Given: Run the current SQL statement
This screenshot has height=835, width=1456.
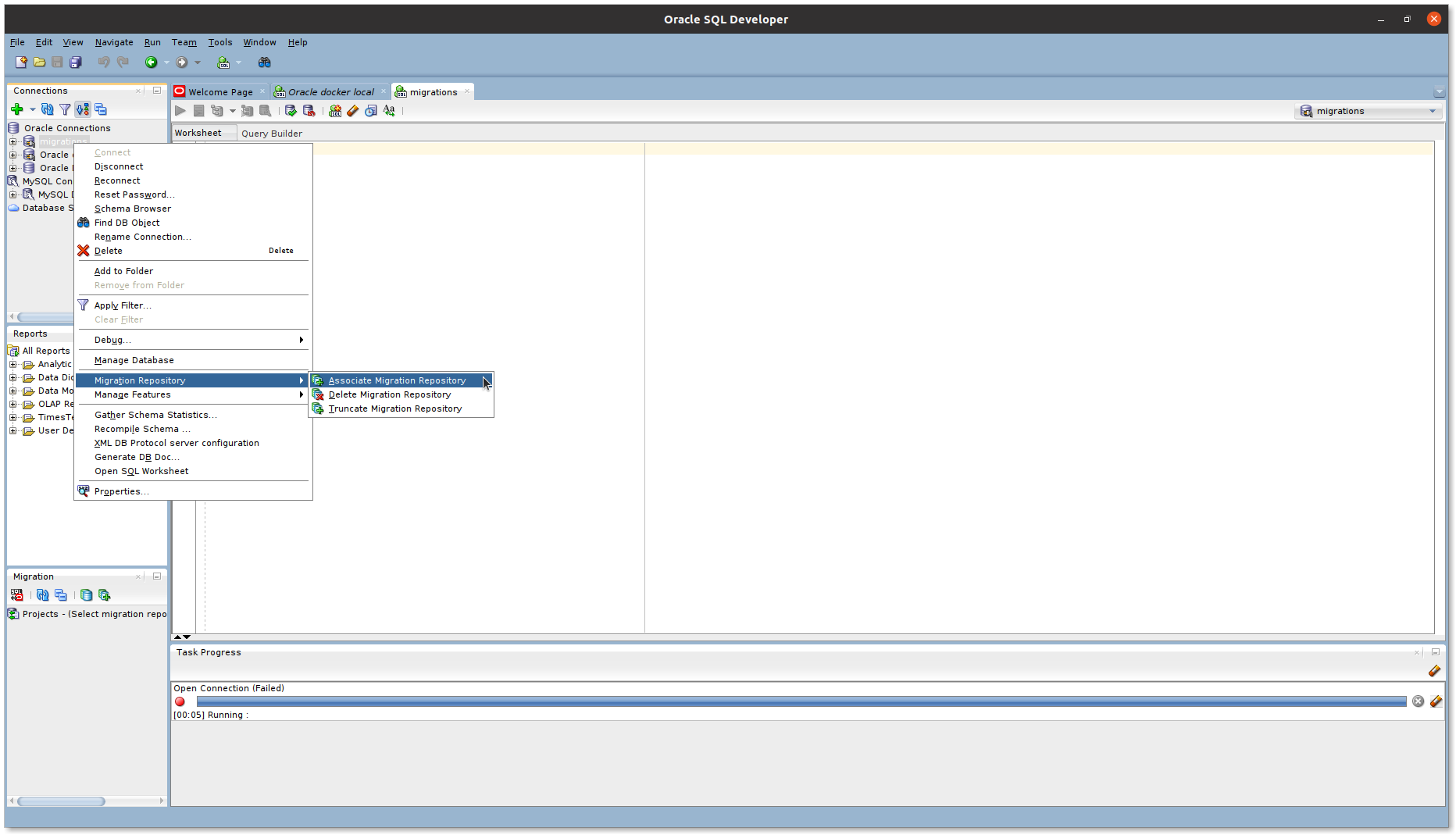Looking at the screenshot, I should click(180, 111).
